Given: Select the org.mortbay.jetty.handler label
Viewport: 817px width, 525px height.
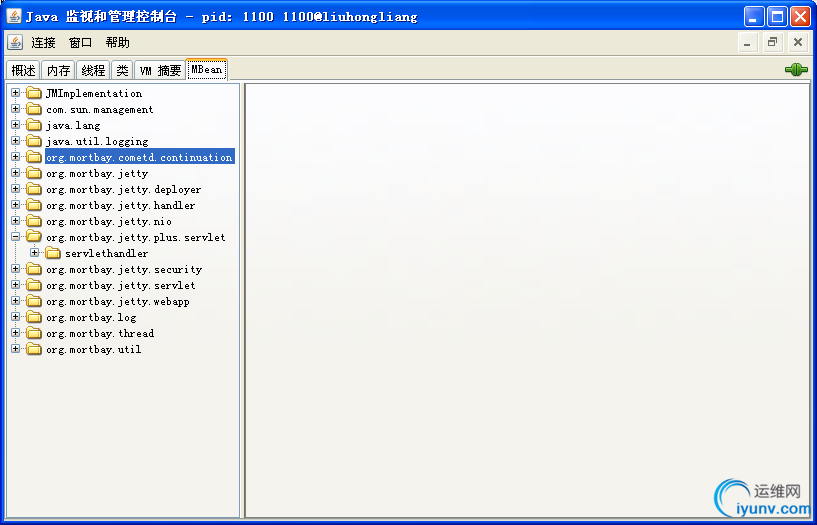Looking at the screenshot, I should (x=120, y=205).
